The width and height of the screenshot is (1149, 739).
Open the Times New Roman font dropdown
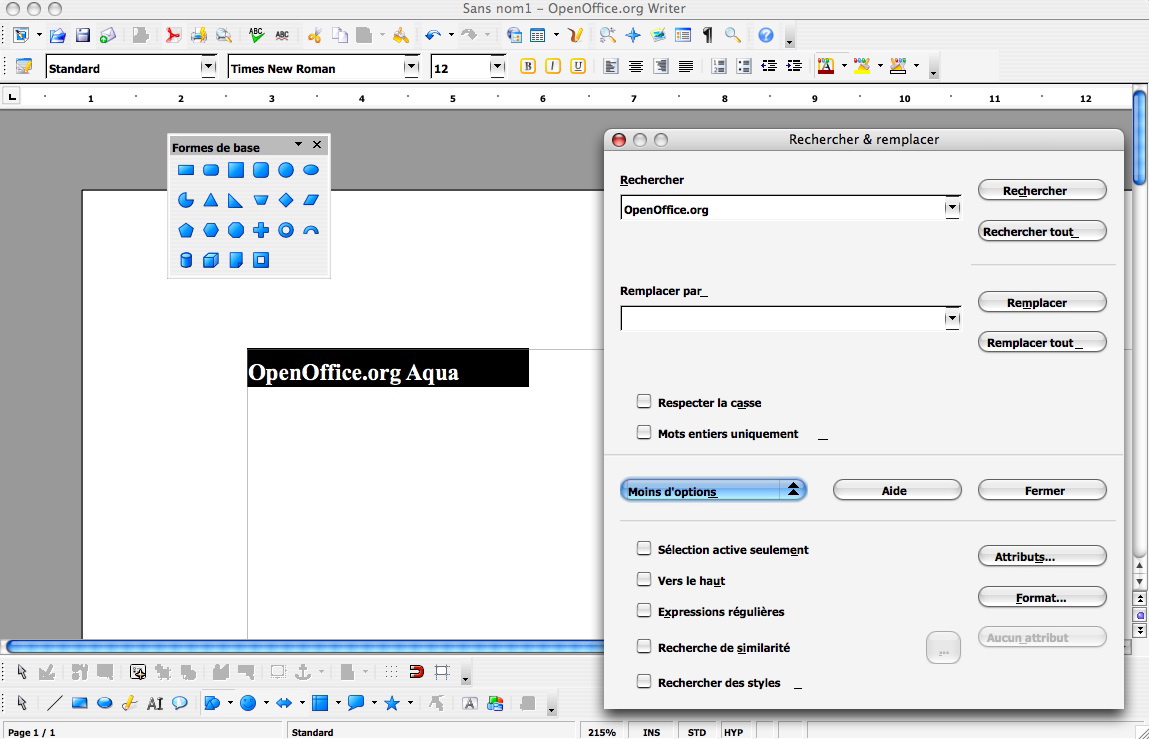(412, 67)
